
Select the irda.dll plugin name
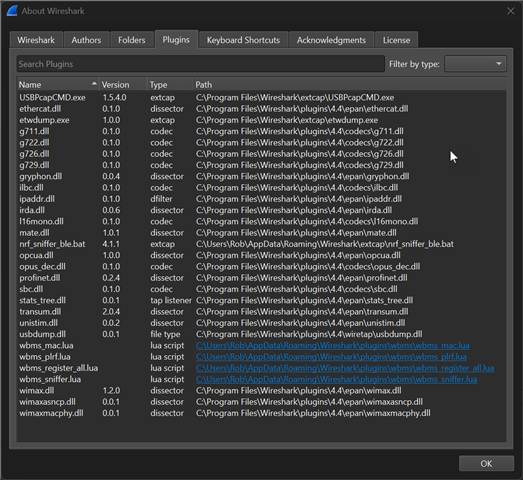32,210
